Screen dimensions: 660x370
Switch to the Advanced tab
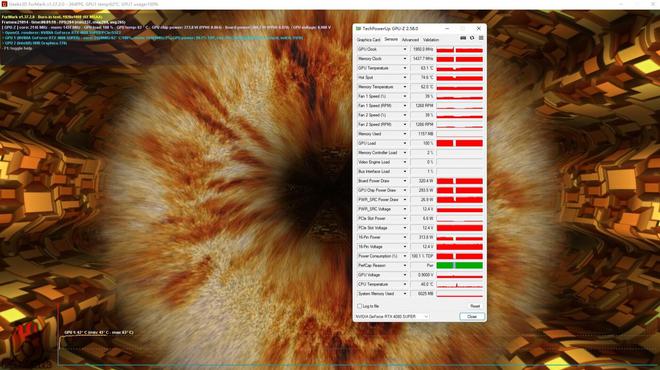(x=410, y=40)
